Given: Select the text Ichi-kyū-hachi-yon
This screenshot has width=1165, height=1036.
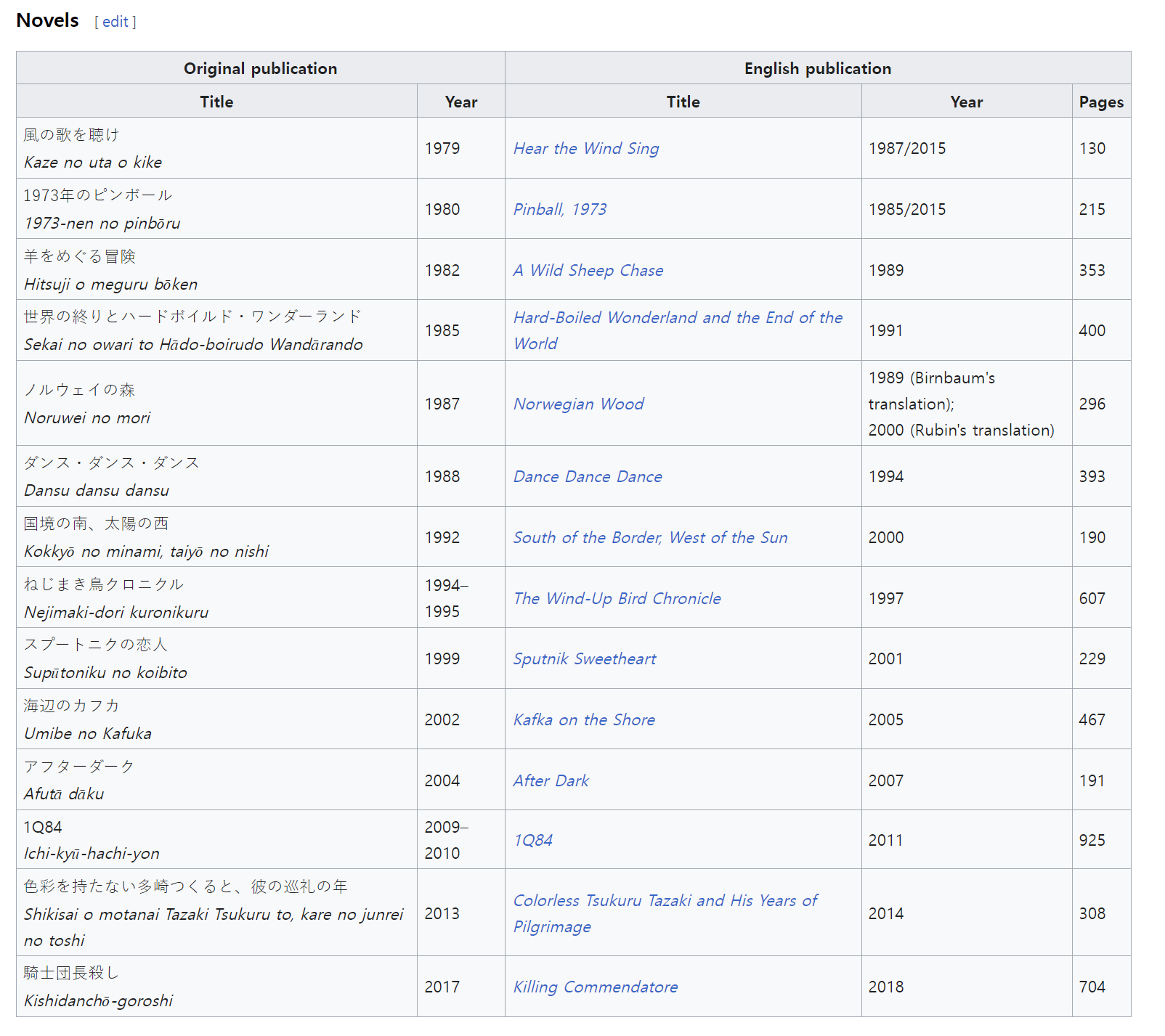Looking at the screenshot, I should pos(92,853).
